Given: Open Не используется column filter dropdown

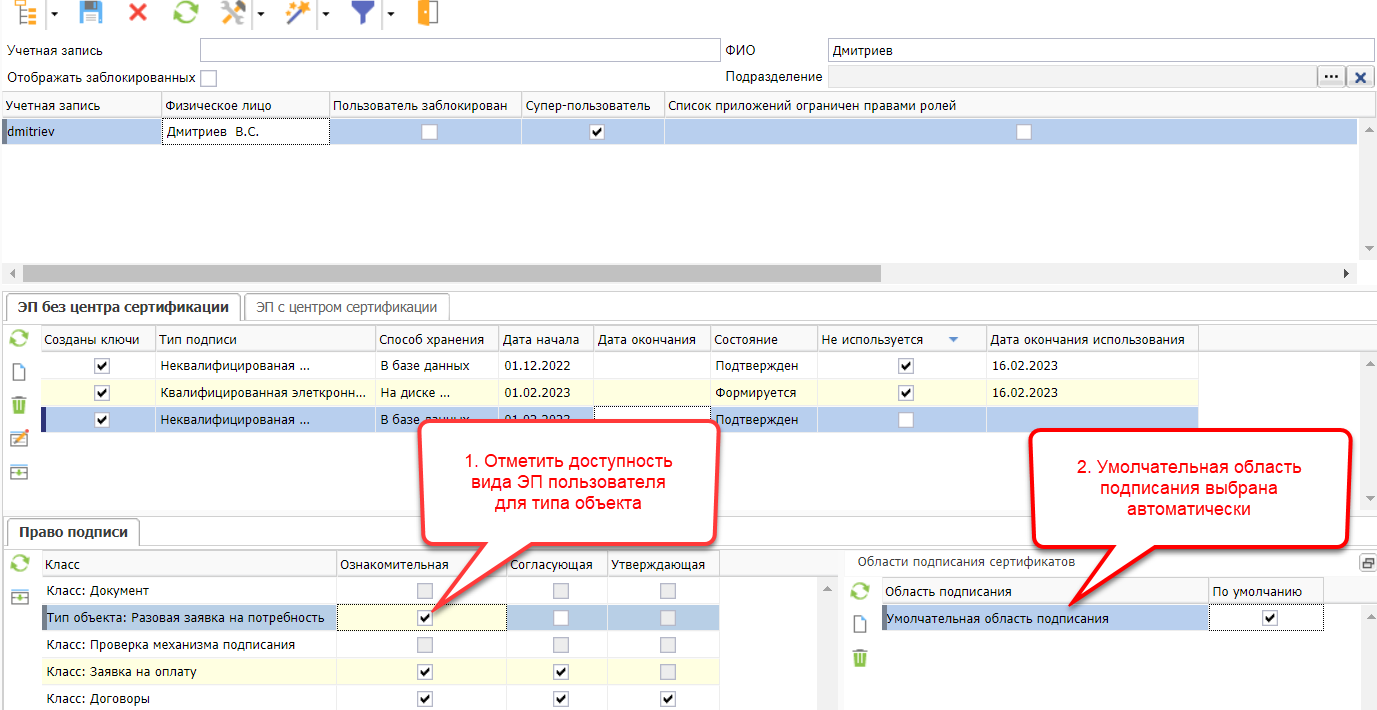Looking at the screenshot, I should (x=953, y=340).
